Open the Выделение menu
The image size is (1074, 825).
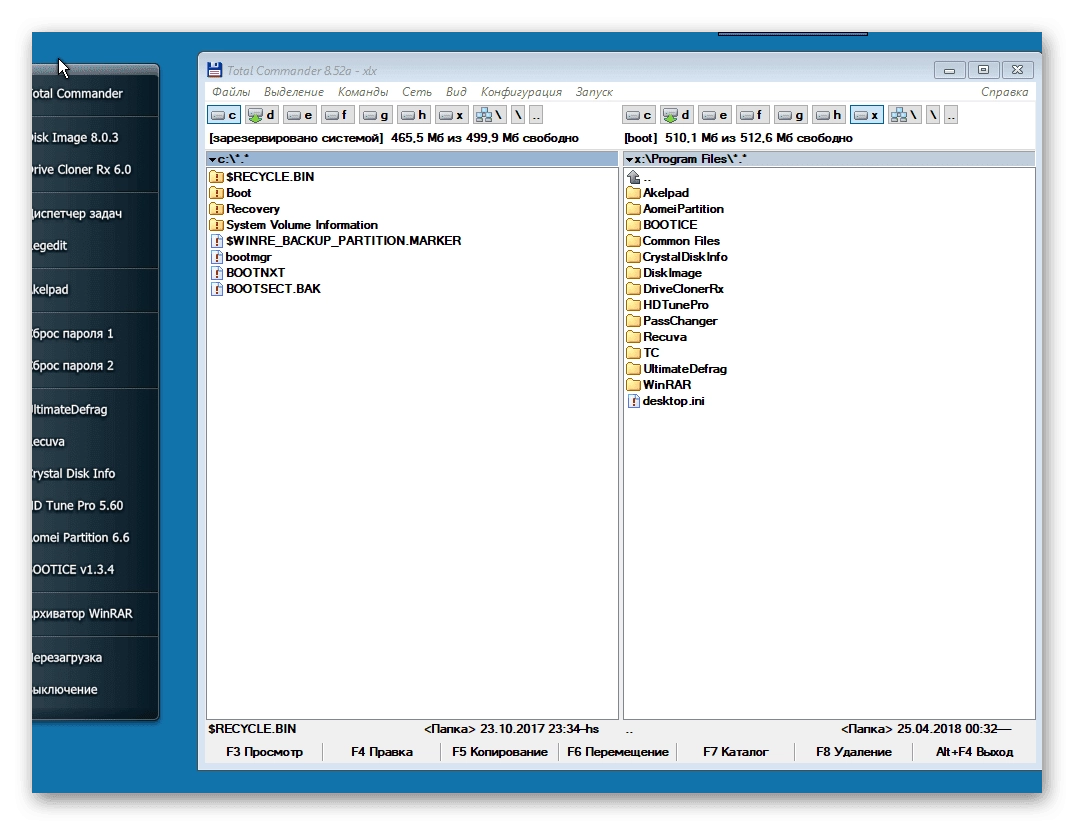coord(294,92)
